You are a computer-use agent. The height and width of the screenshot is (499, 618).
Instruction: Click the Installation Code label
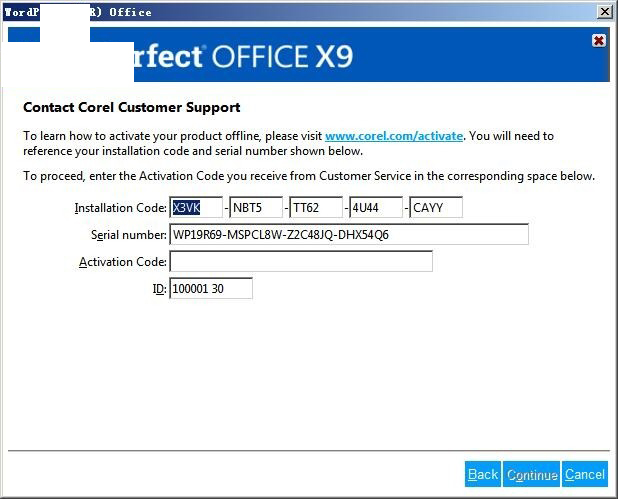point(121,208)
